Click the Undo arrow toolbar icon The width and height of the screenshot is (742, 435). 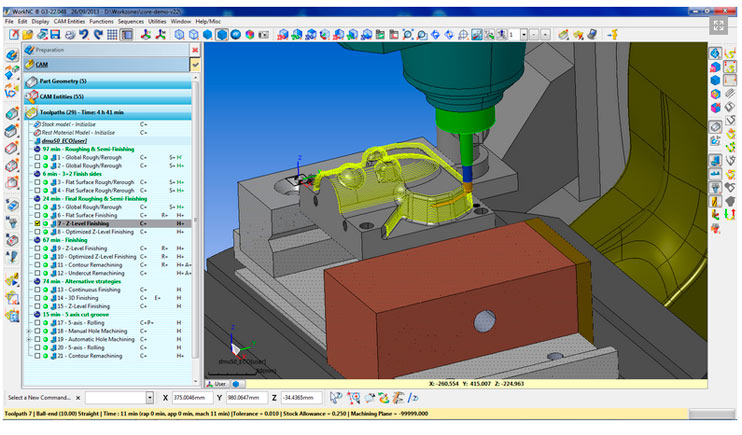click(x=84, y=34)
